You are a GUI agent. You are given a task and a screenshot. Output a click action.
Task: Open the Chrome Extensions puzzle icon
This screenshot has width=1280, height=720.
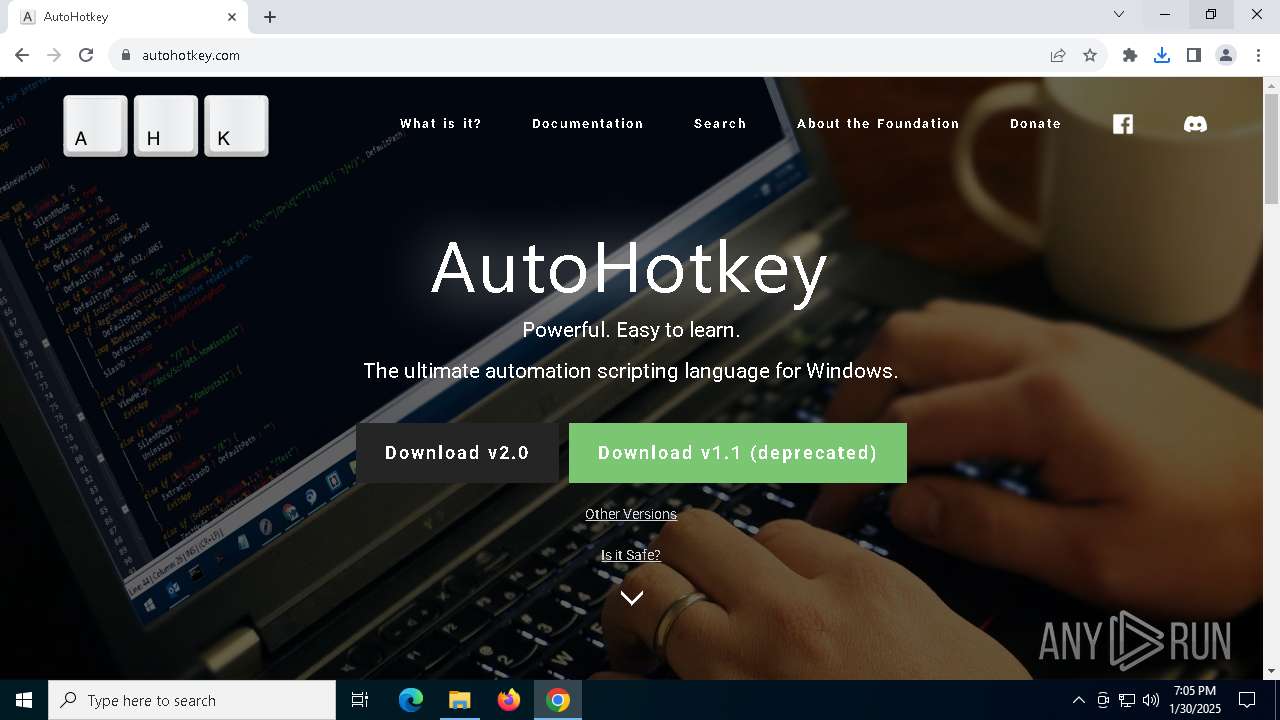coord(1130,55)
